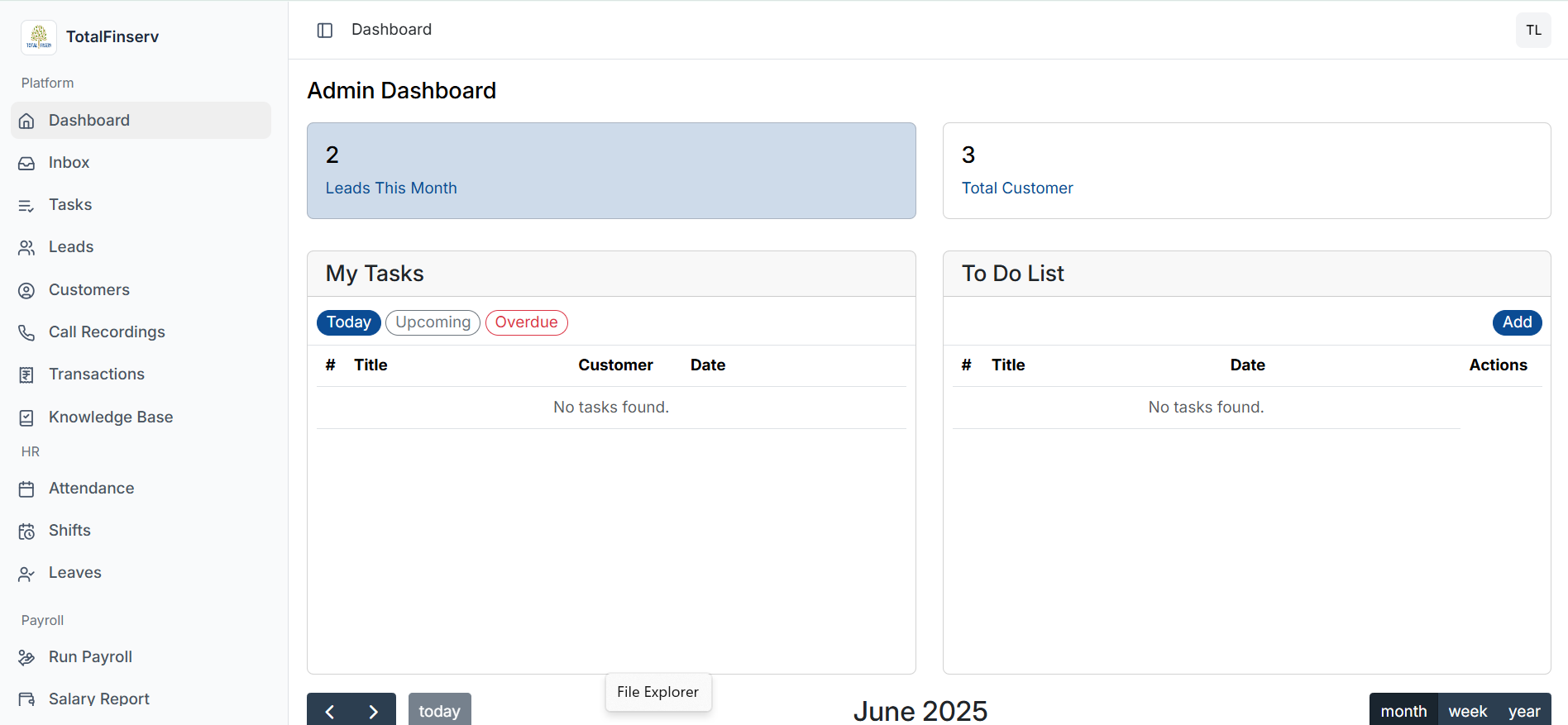
Task: Click Dashboard breadcrumb in header
Action: (391, 30)
